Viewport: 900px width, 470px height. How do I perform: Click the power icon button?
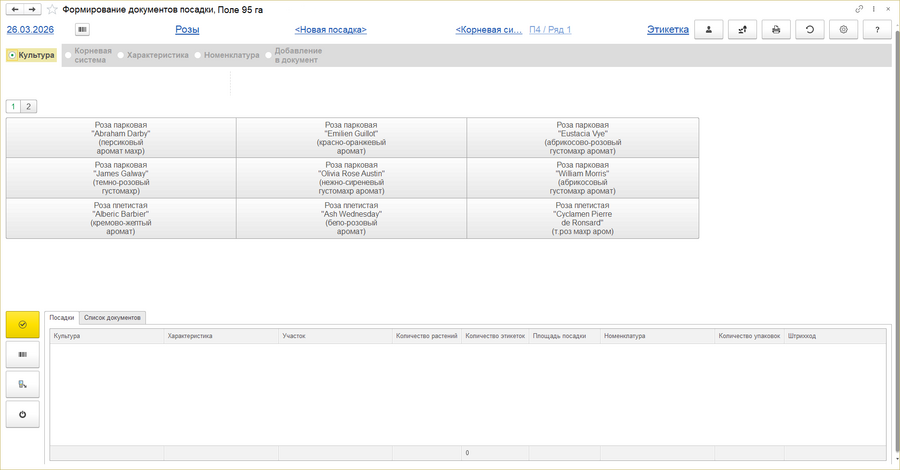pos(22,414)
